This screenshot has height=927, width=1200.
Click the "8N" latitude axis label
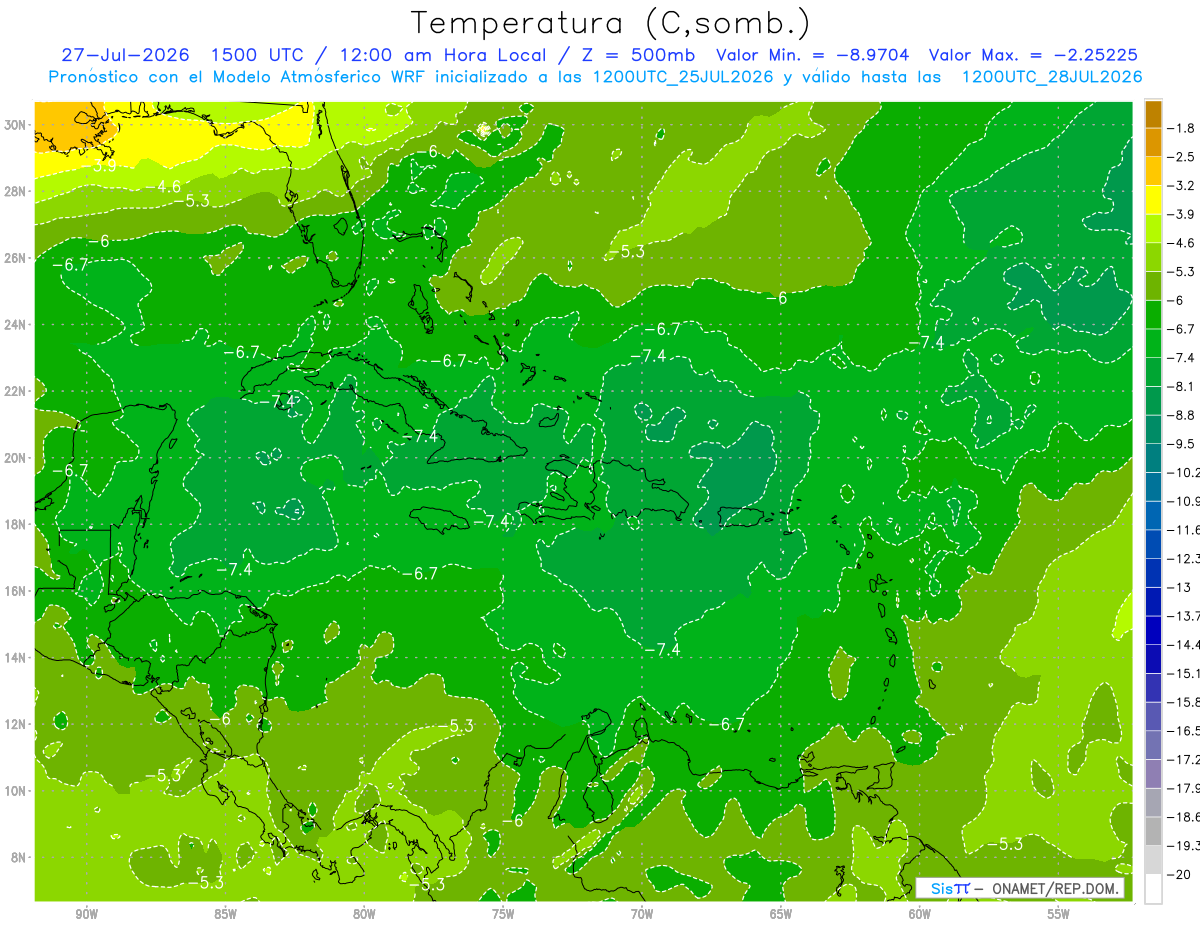pos(18,858)
